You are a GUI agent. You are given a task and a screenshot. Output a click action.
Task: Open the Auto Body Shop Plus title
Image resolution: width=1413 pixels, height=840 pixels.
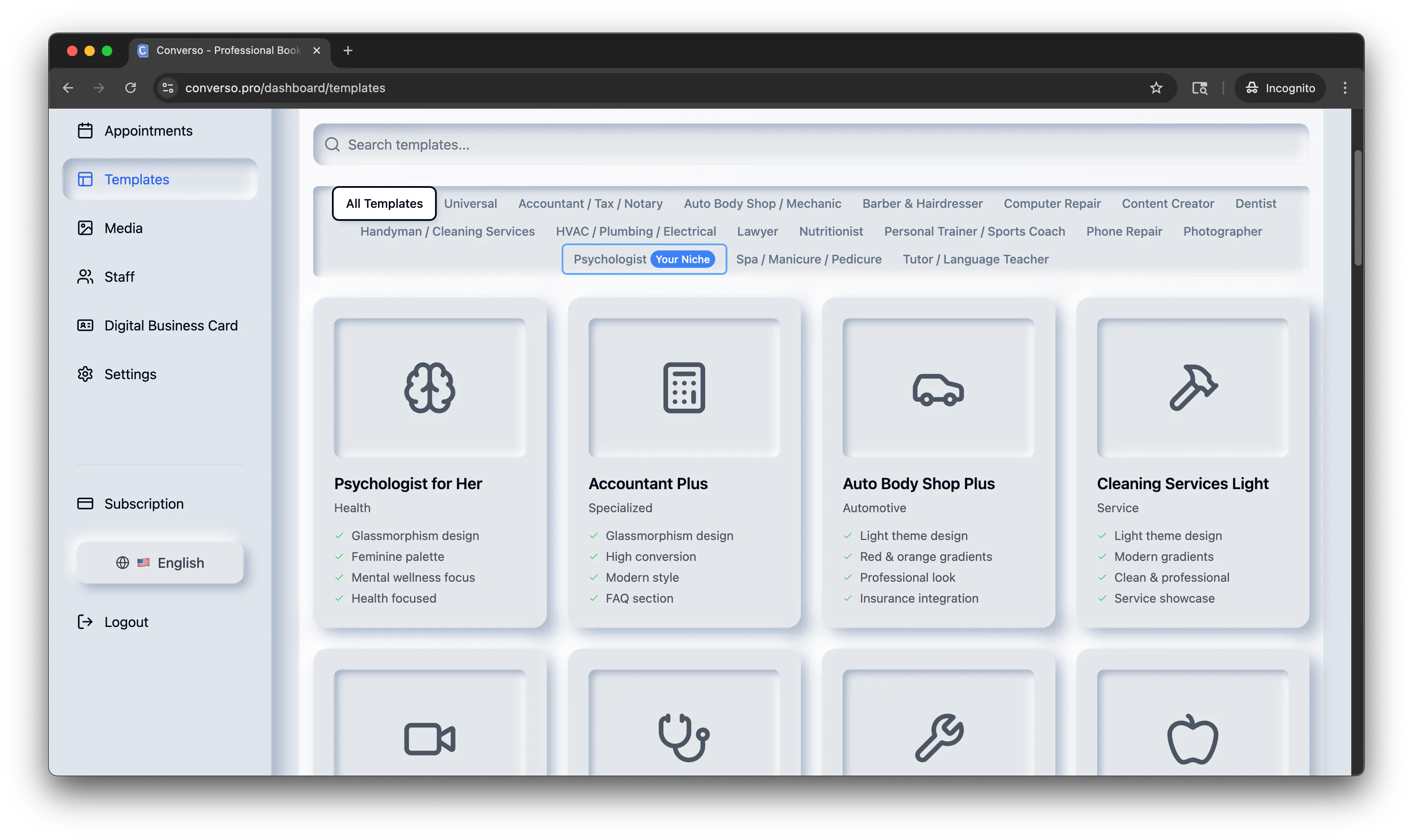coord(919,483)
